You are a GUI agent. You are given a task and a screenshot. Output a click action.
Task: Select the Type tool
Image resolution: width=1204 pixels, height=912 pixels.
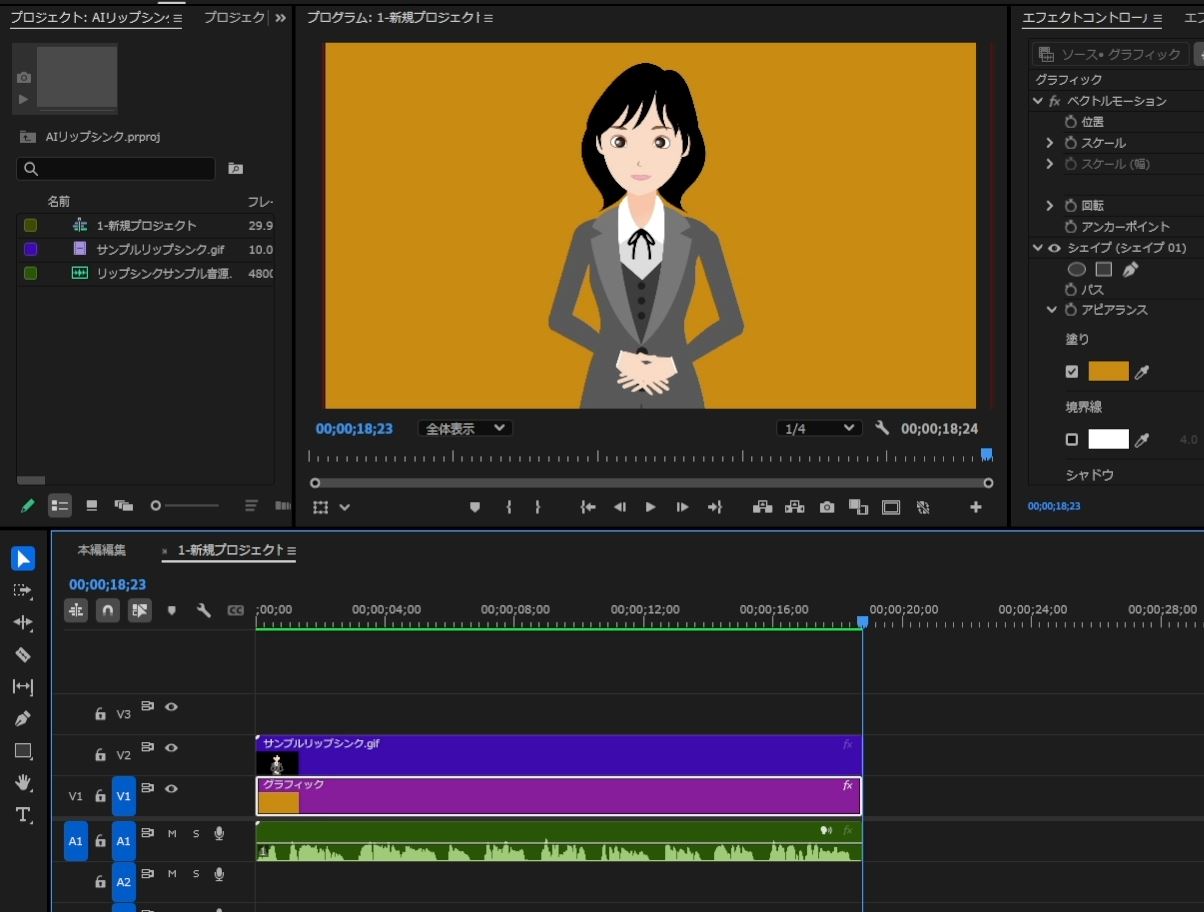[x=23, y=814]
